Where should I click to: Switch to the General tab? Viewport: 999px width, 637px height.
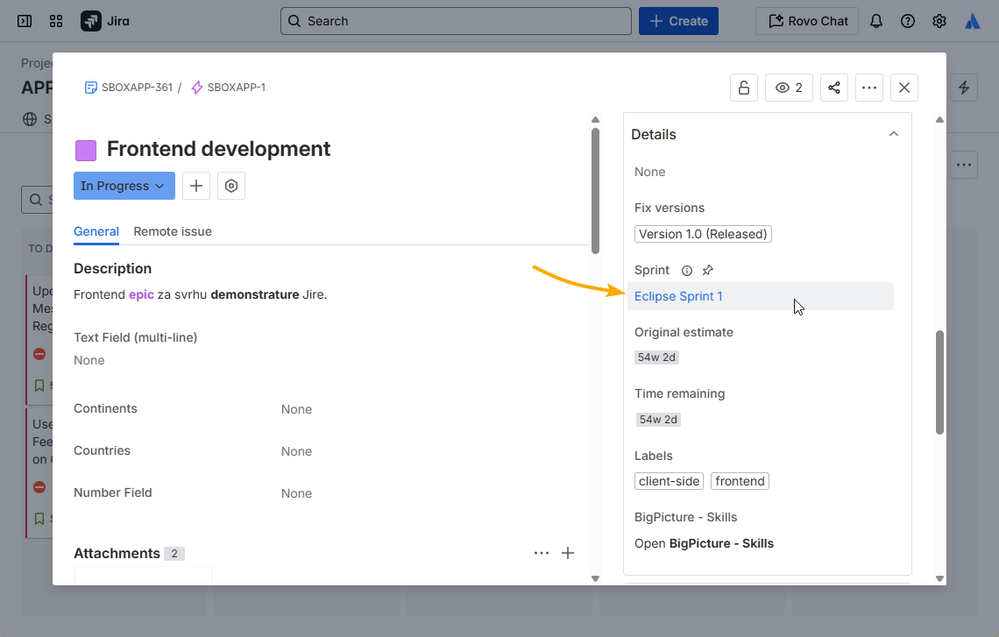[96, 232]
